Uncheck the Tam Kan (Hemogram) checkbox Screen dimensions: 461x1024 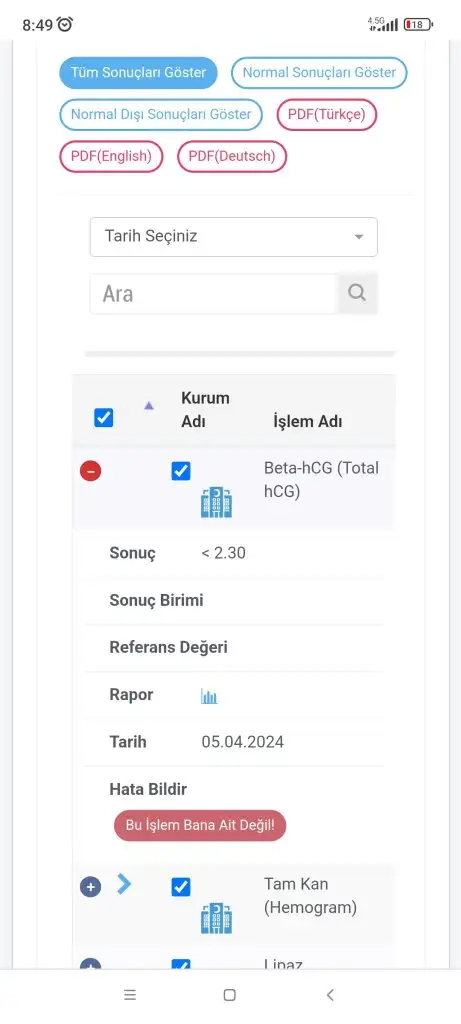pos(181,887)
